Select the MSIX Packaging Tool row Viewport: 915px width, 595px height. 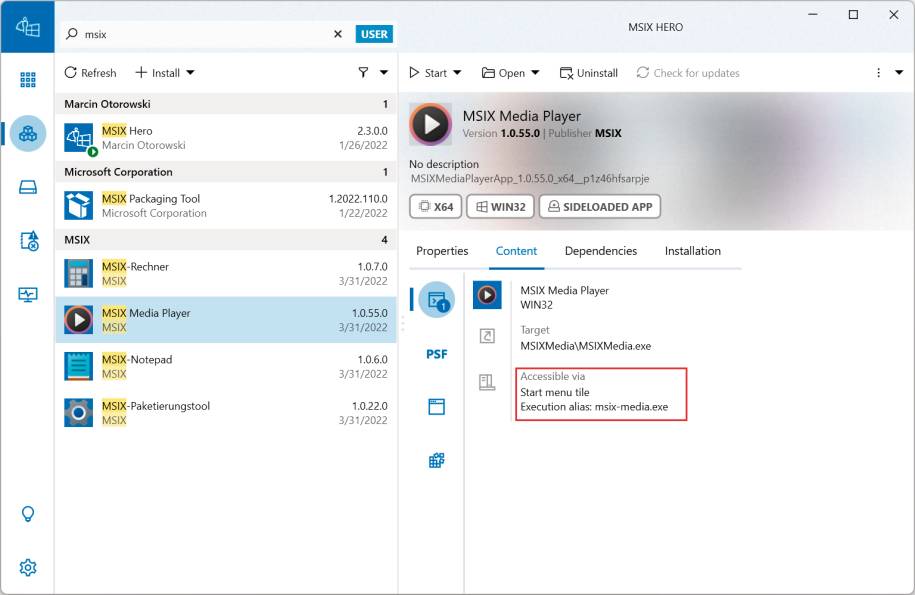tap(226, 205)
